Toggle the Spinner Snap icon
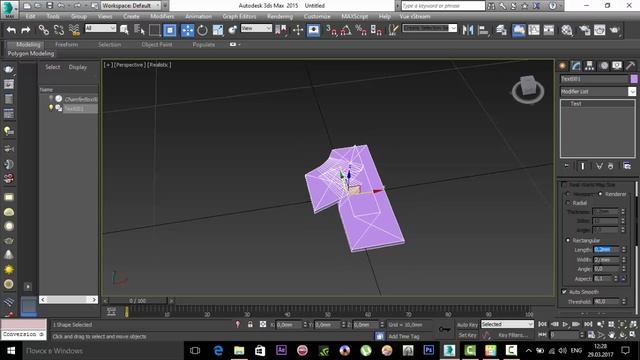 (376, 30)
